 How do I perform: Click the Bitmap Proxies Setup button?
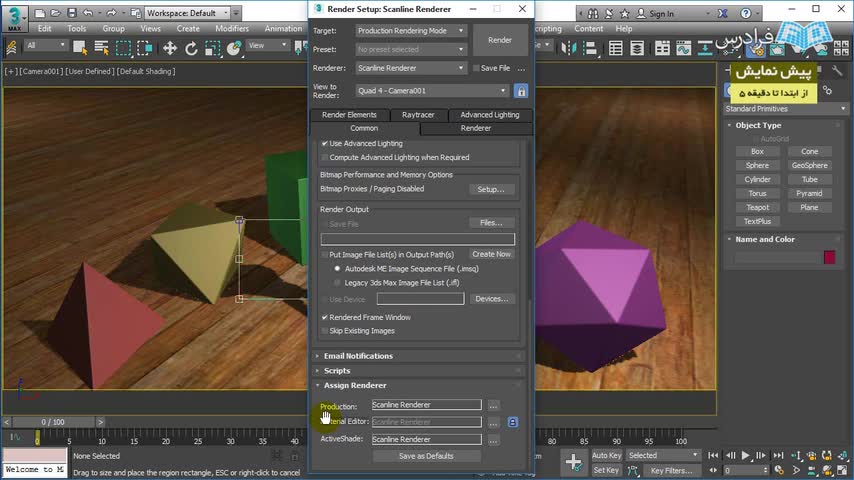point(491,190)
